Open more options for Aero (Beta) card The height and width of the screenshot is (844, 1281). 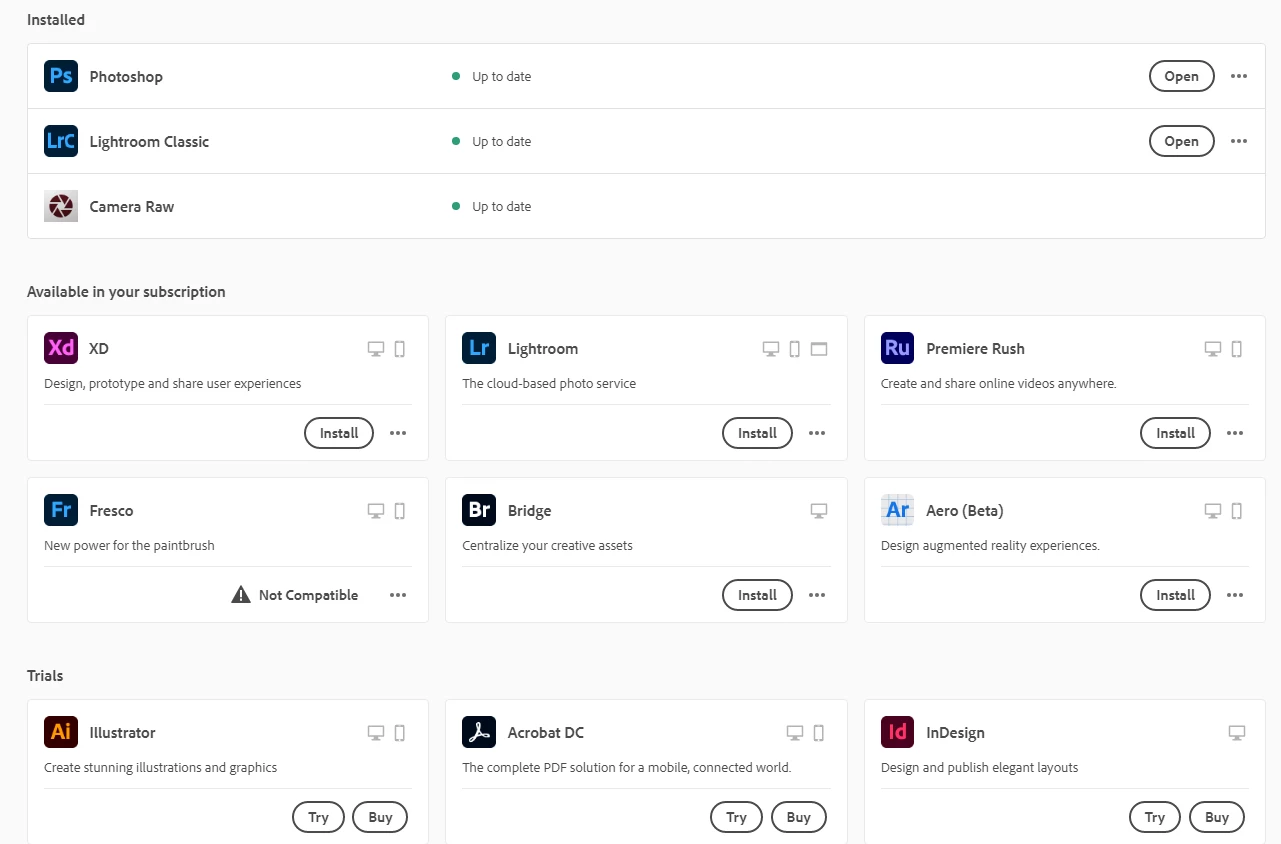click(1235, 595)
